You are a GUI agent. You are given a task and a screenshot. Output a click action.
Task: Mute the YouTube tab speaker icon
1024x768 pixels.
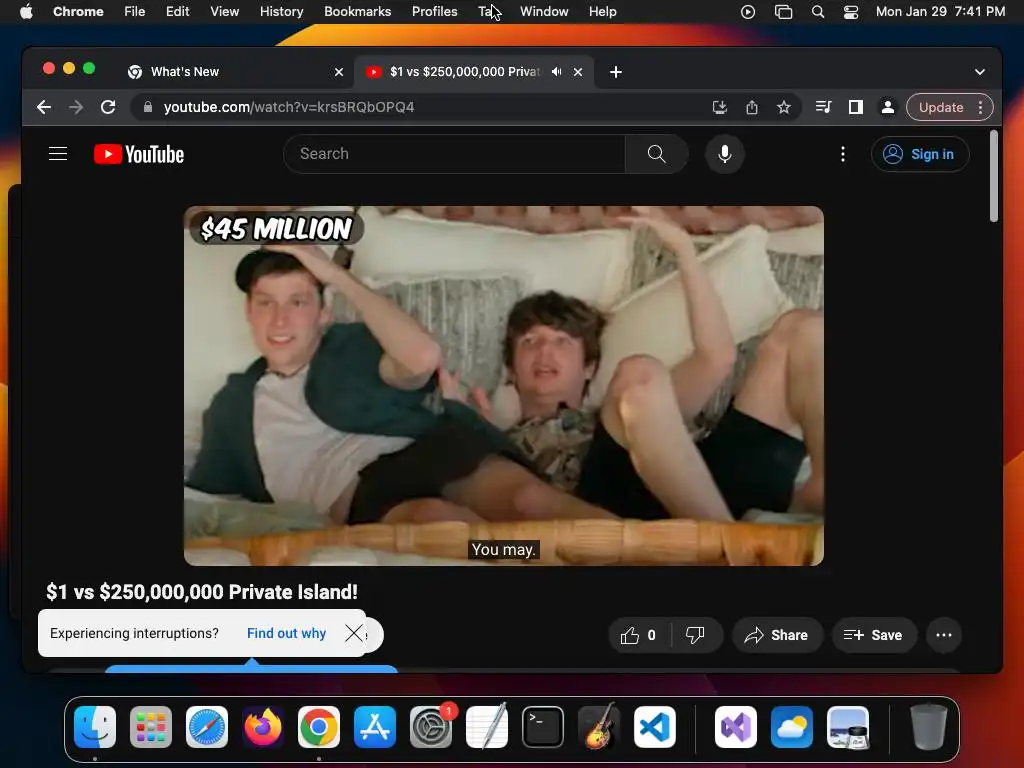[556, 72]
